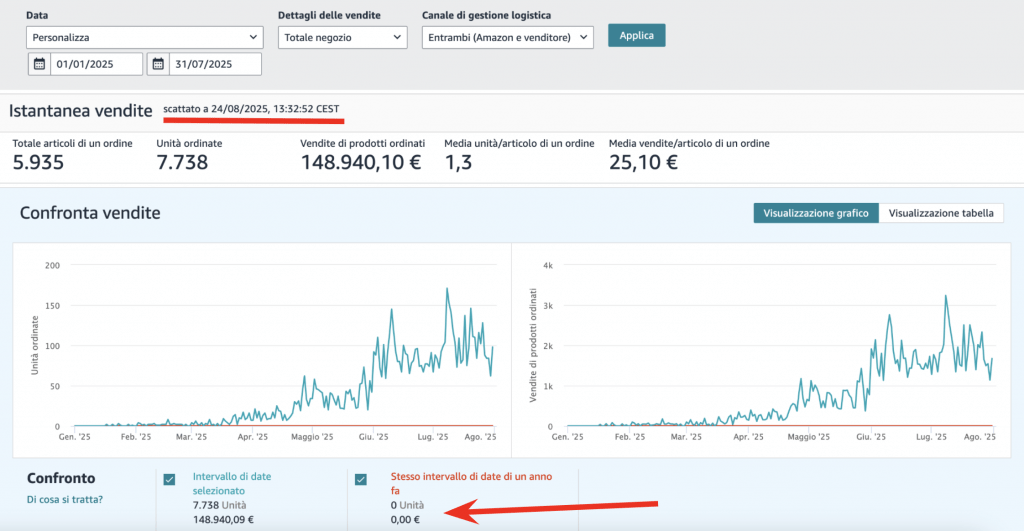The width and height of the screenshot is (1024, 531).
Task: Uncheck the Intervallo di date selezionato checkbox
Action: pos(169,479)
